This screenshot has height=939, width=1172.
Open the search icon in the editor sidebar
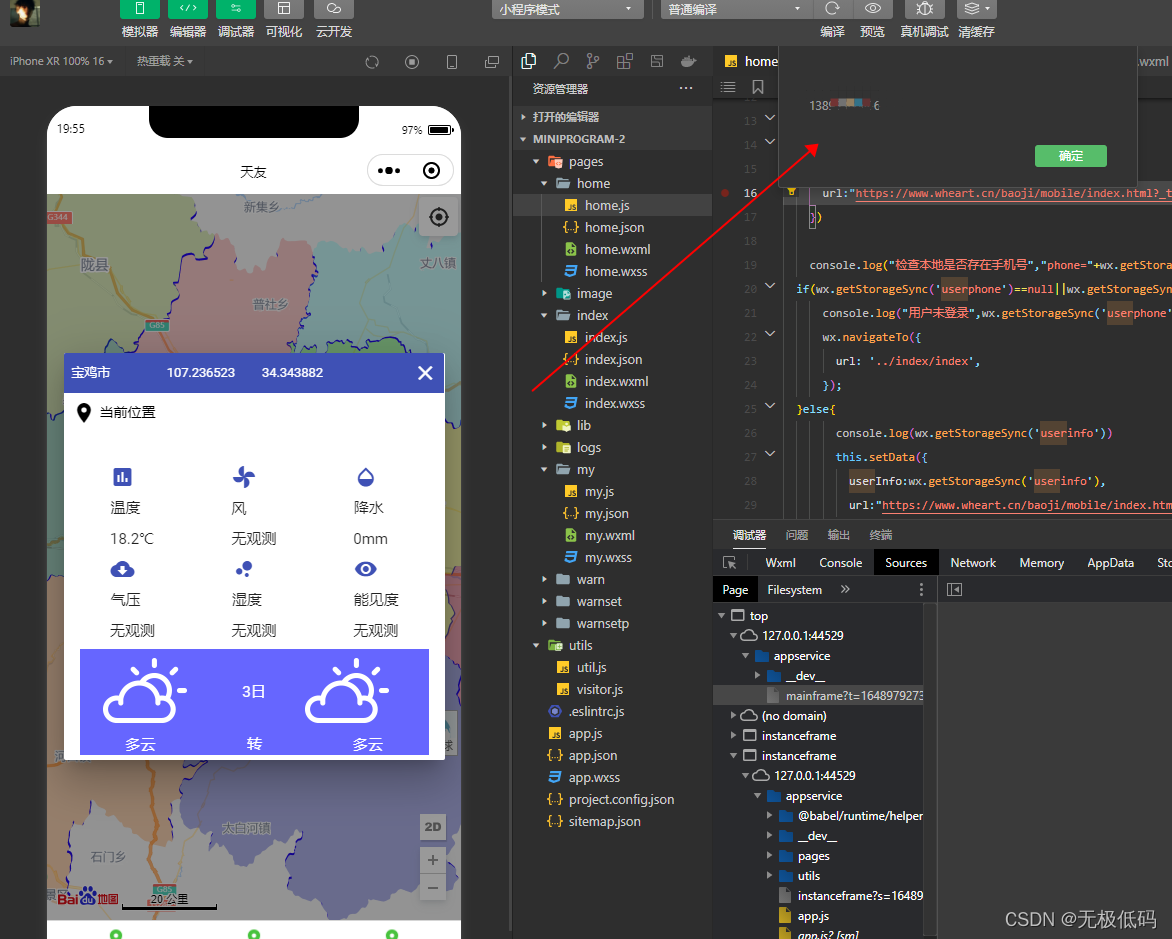tap(562, 62)
